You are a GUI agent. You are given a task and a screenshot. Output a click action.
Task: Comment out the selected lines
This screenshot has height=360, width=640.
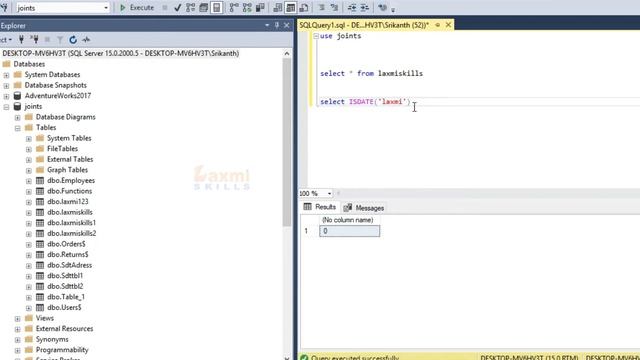pos(321,8)
